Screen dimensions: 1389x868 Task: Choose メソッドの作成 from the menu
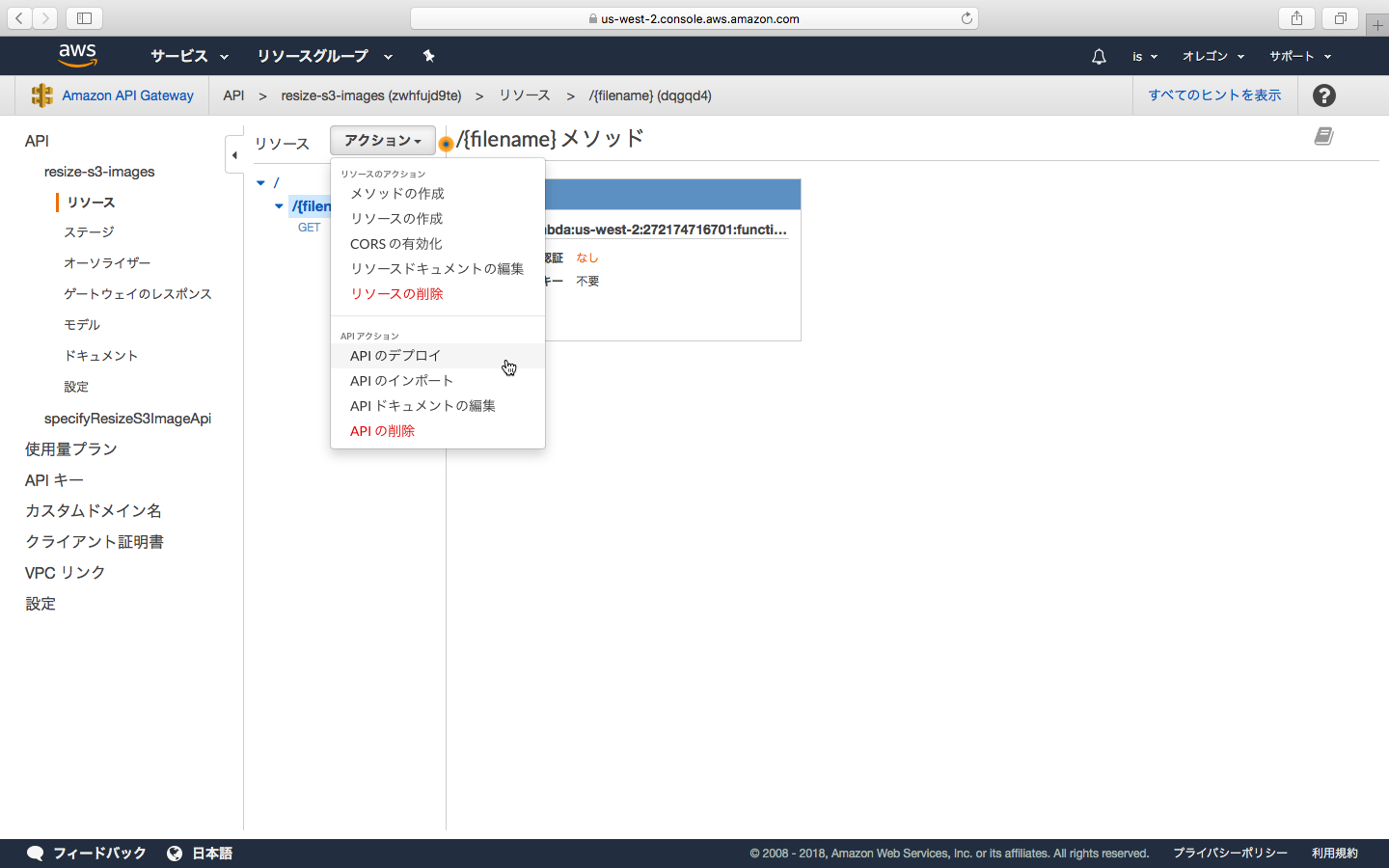(437, 194)
